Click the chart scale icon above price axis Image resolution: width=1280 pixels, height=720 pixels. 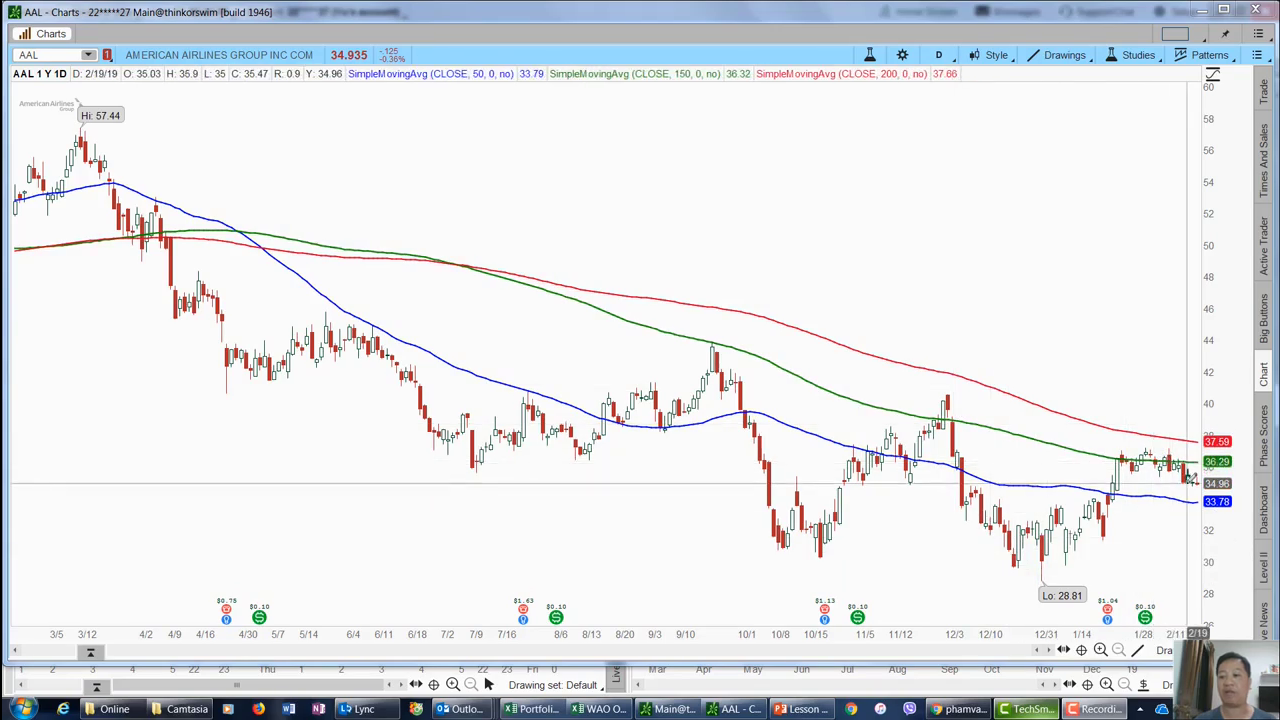1212,75
